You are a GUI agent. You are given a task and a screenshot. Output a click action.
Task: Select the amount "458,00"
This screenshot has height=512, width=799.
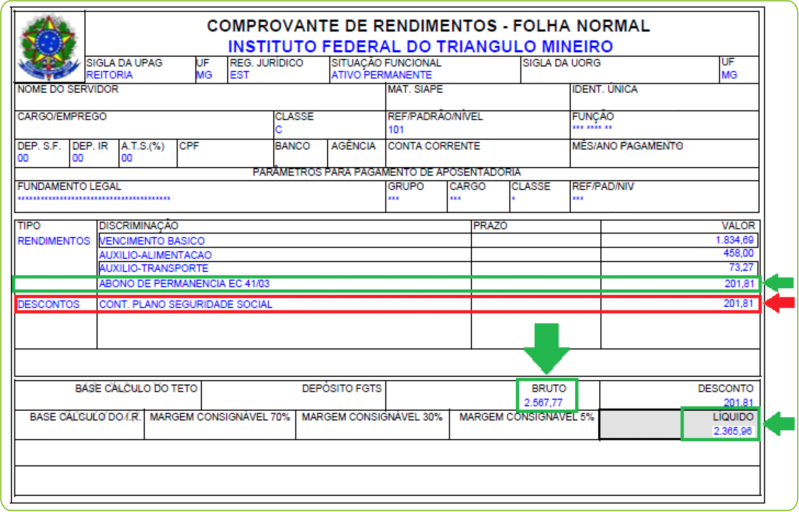(738, 253)
